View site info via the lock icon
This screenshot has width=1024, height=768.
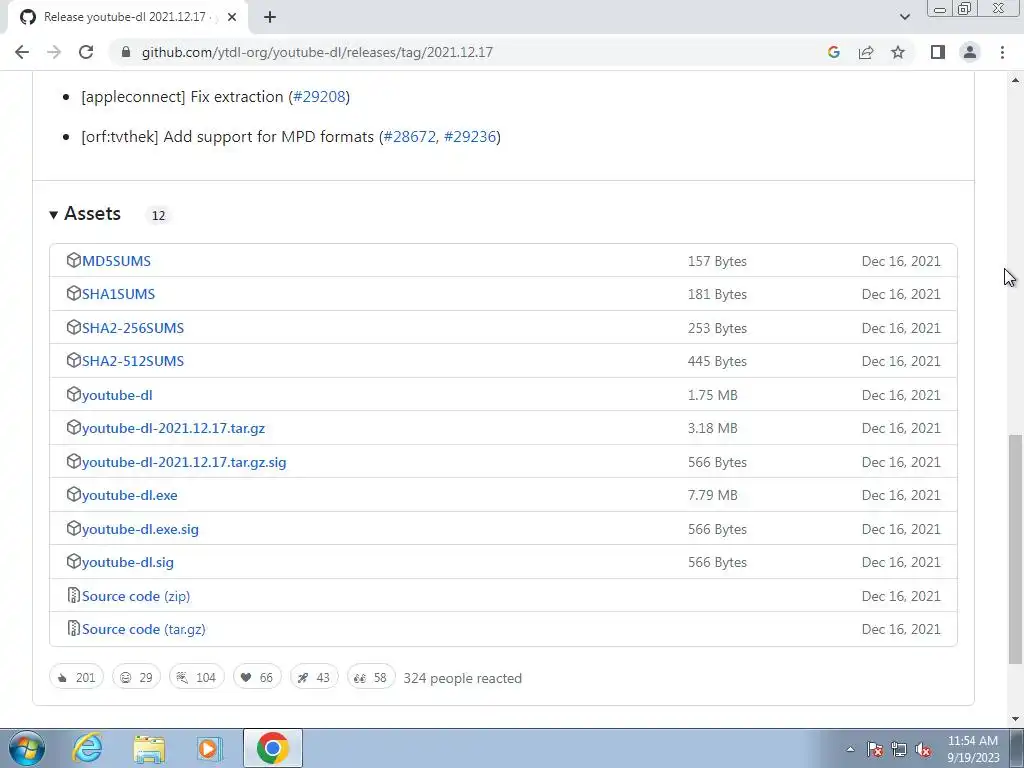point(126,52)
